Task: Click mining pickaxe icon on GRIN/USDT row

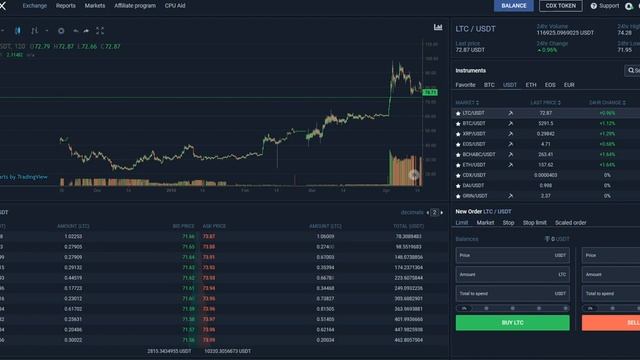Action: 510,196
